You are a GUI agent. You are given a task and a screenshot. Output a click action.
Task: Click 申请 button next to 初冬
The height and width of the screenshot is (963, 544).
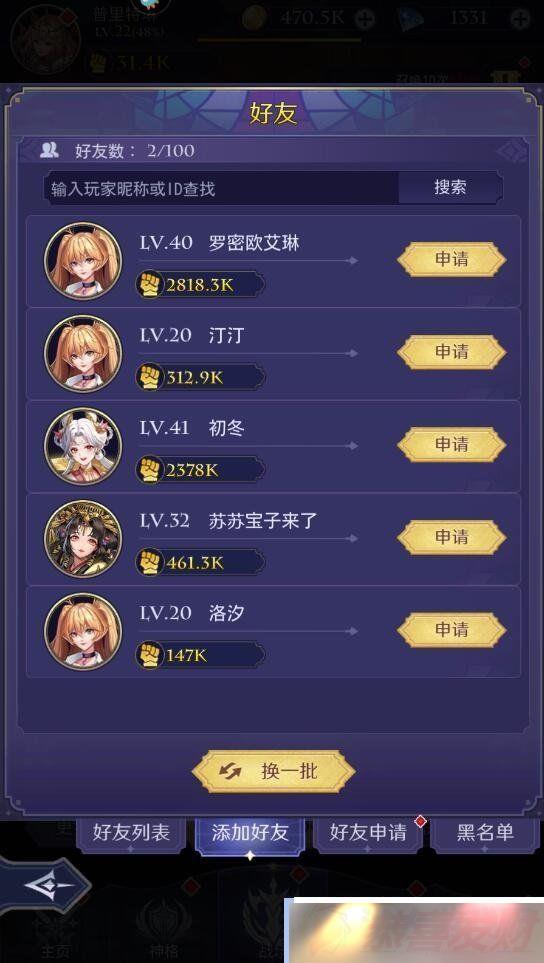click(452, 444)
